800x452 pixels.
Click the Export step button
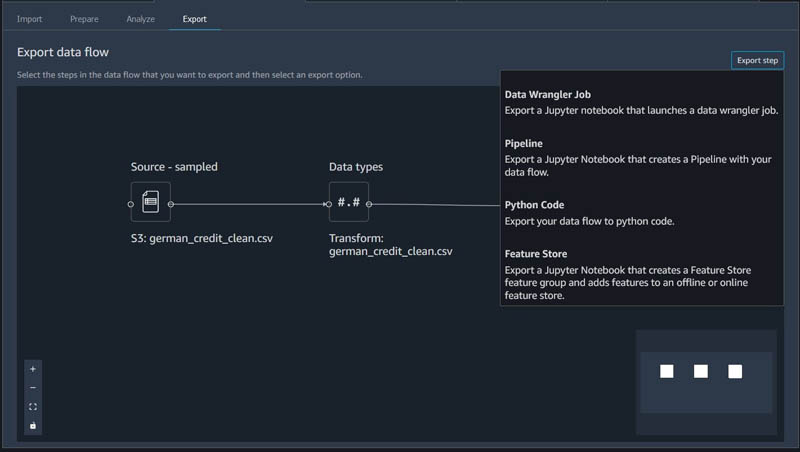point(757,60)
